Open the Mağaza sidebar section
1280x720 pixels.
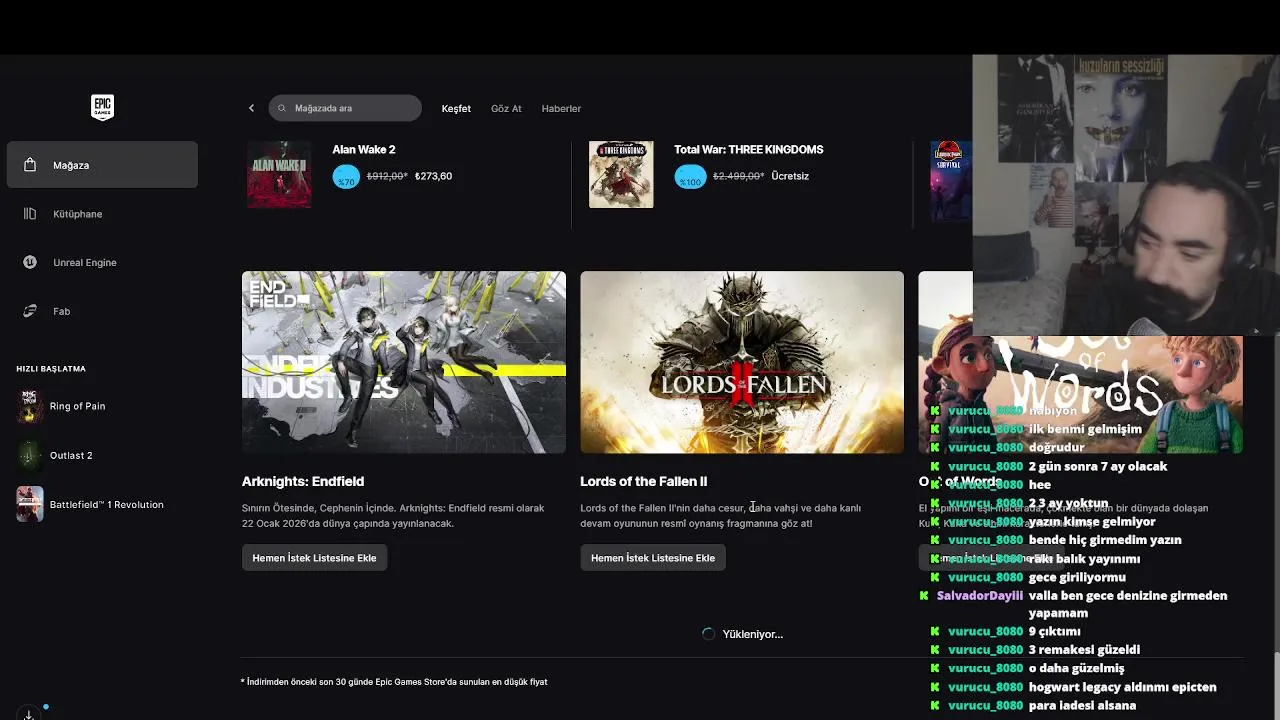[x=102, y=165]
